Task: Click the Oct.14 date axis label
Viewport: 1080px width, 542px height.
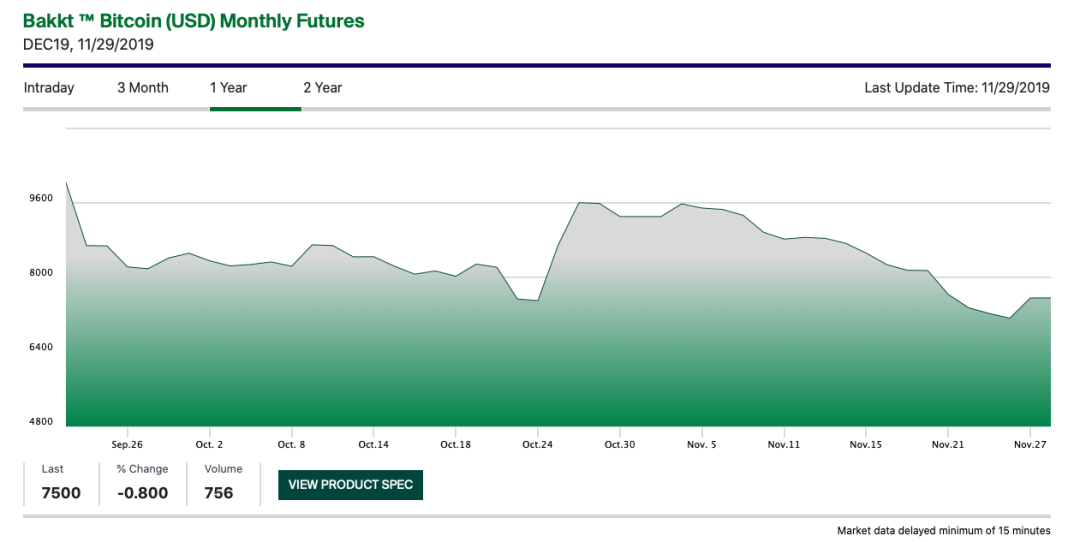Action: click(x=373, y=445)
